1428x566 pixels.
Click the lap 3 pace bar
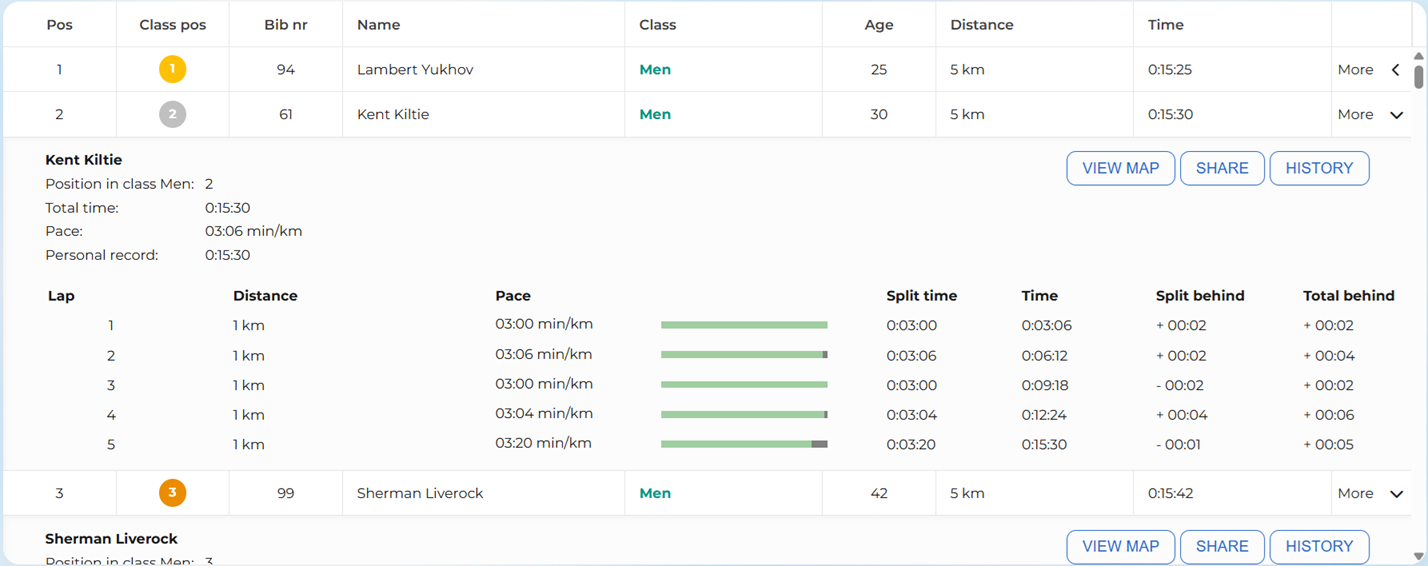tap(744, 385)
